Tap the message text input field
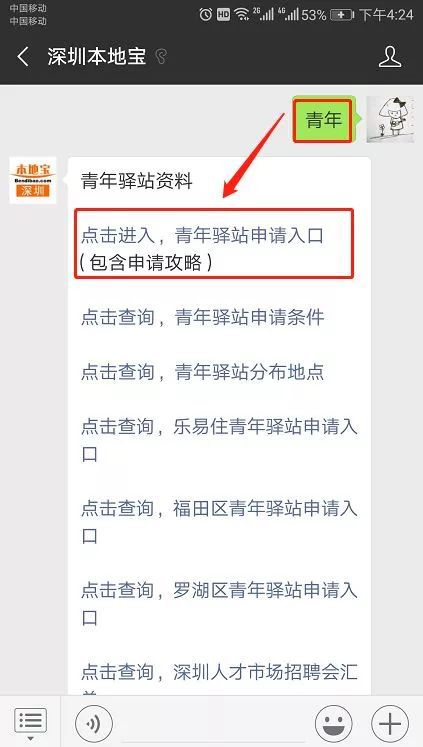This screenshot has width=423, height=747. (x=214, y=724)
